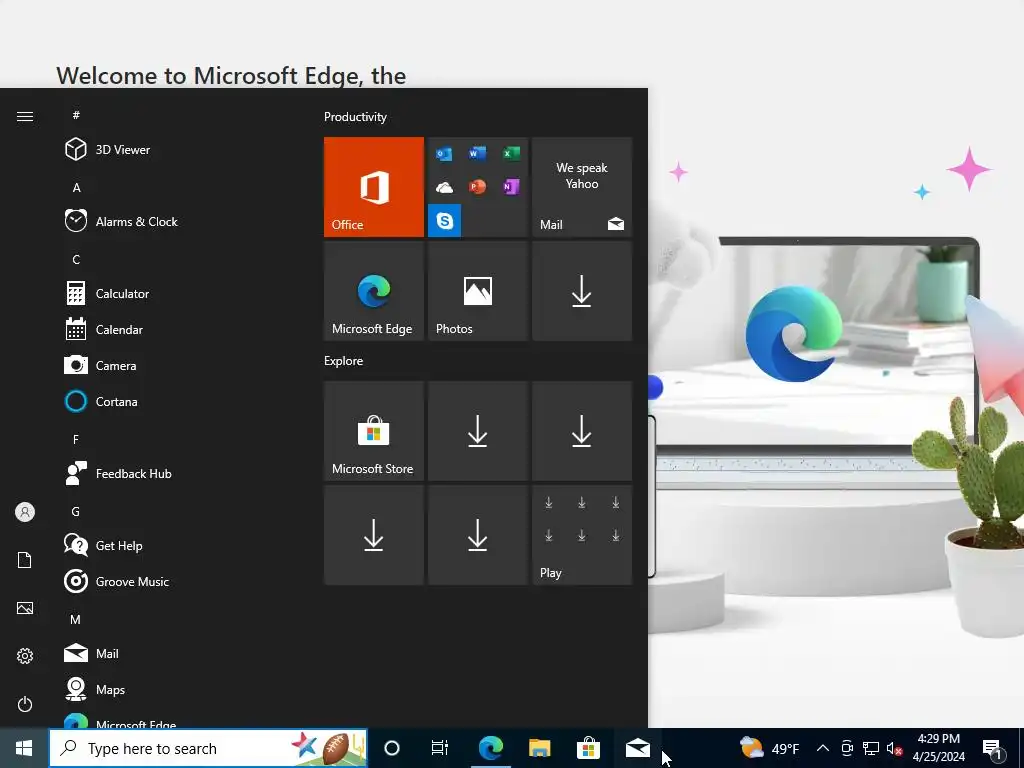Open the Office tile
Image resolution: width=1024 pixels, height=768 pixels.
374,187
